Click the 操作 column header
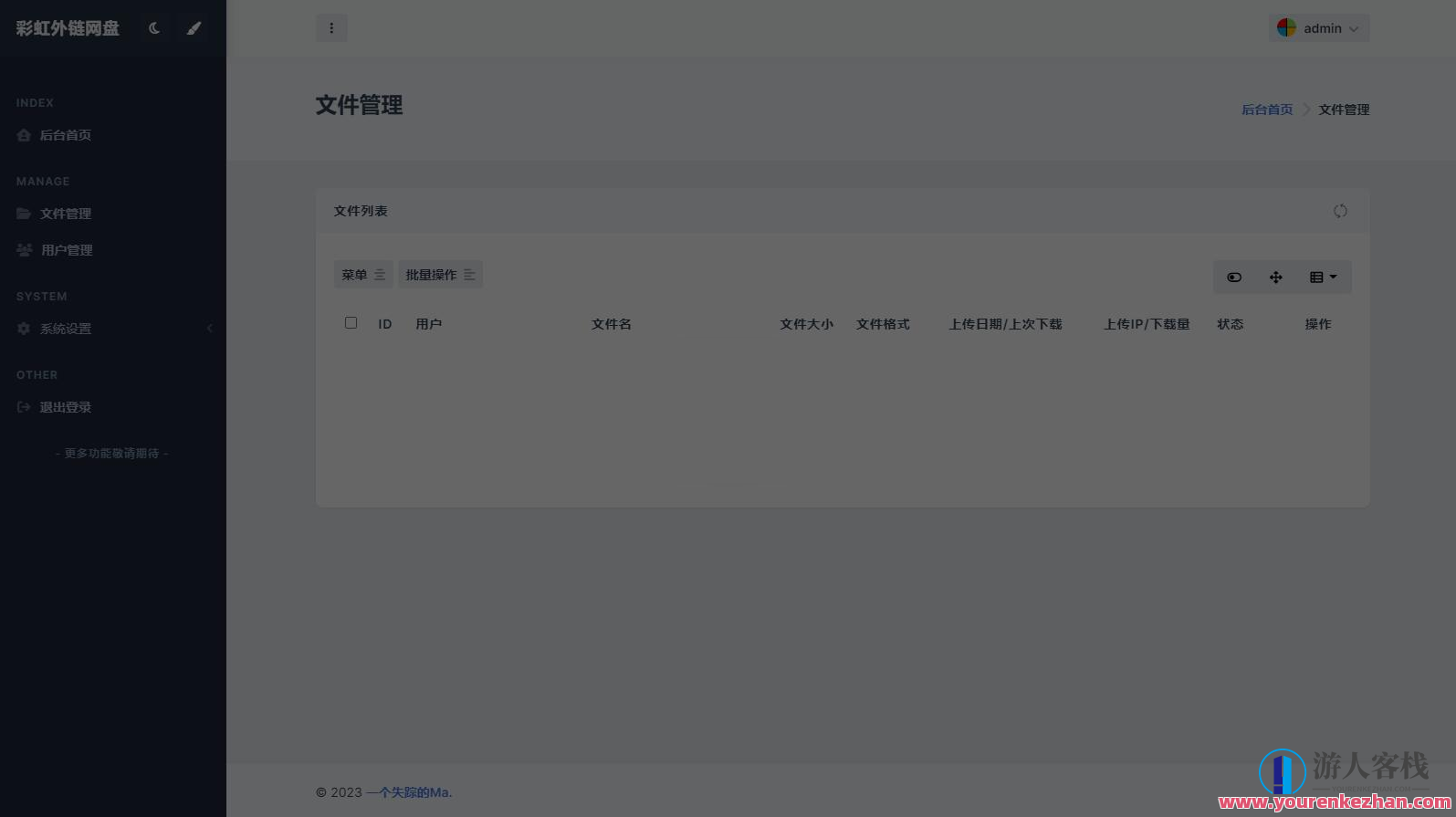Screen dimensions: 1456x817 click(1318, 324)
